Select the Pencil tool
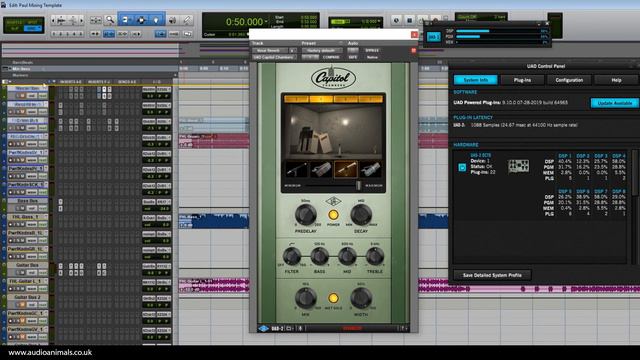 [x=187, y=20]
